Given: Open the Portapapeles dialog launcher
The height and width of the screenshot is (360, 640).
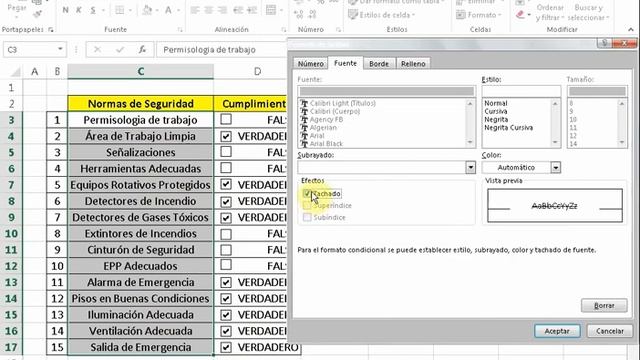Looking at the screenshot, I should pos(51,29).
